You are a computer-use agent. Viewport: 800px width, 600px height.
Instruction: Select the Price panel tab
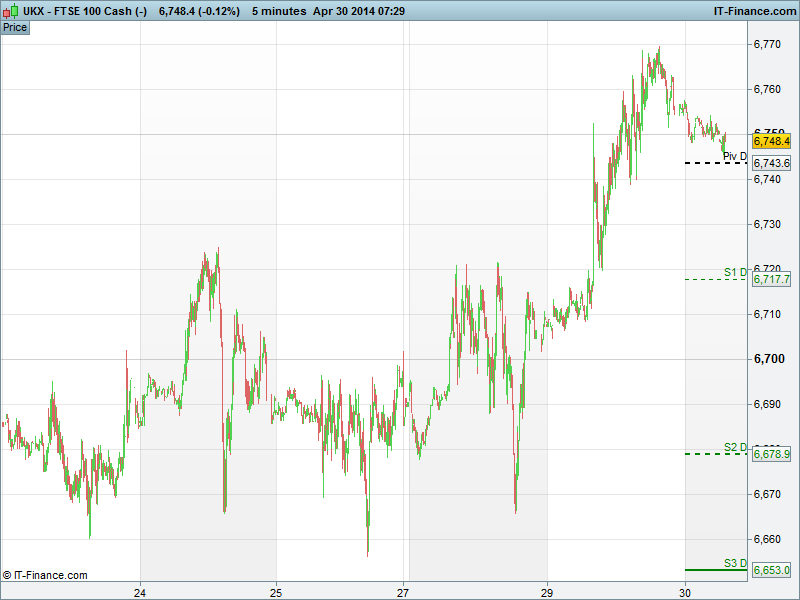[15, 27]
